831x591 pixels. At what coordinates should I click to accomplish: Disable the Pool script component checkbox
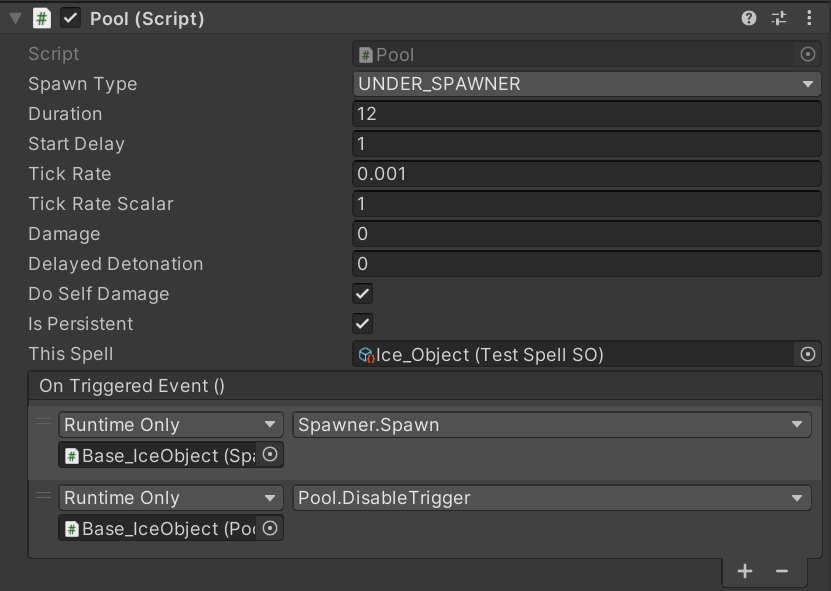(x=70, y=18)
